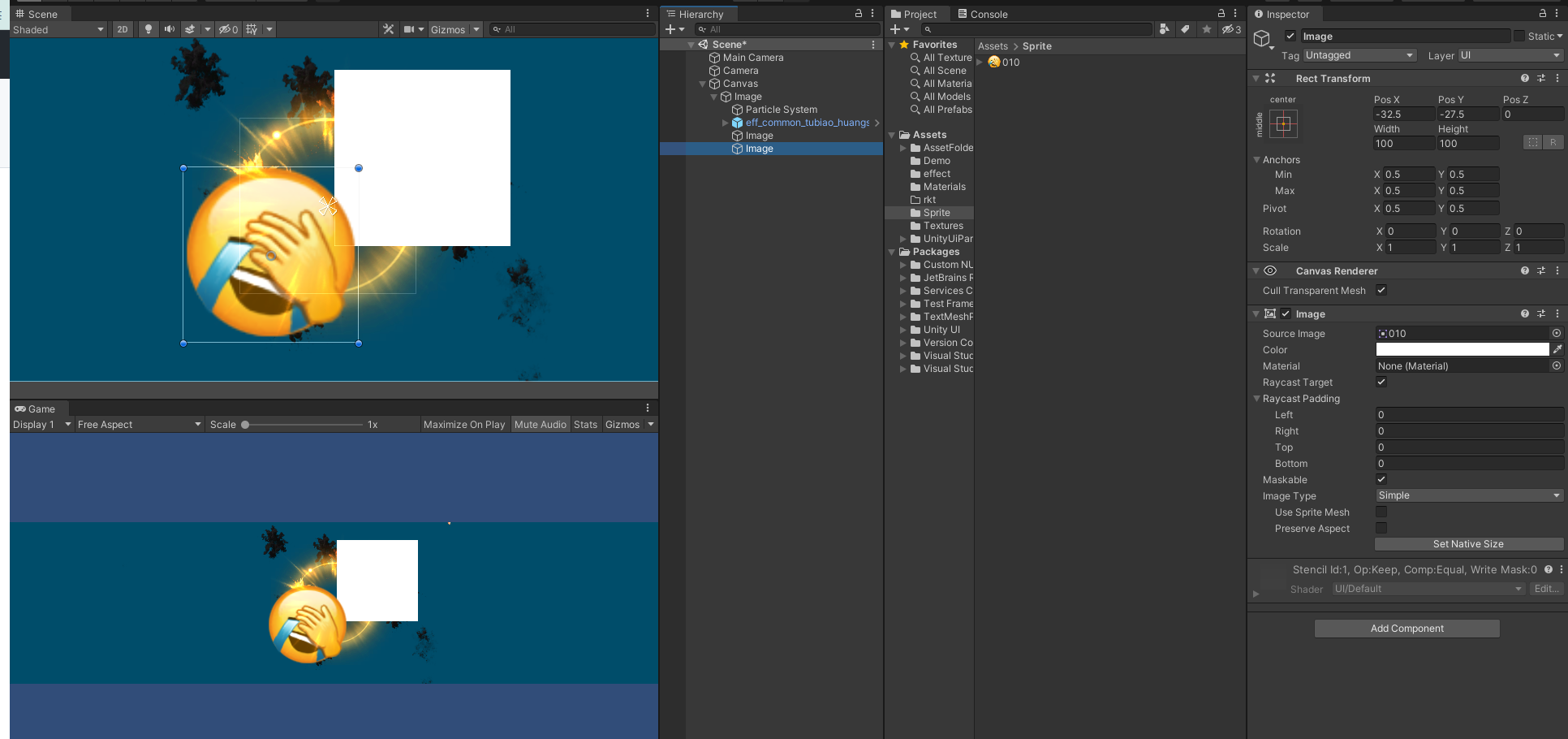Screen dimensions: 1568x739
Task: Click Game view Scale slider
Action: click(304, 425)
